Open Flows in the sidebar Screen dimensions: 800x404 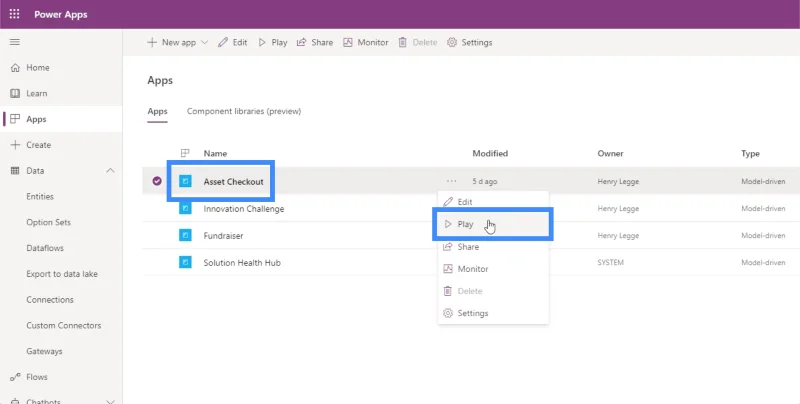[37, 377]
